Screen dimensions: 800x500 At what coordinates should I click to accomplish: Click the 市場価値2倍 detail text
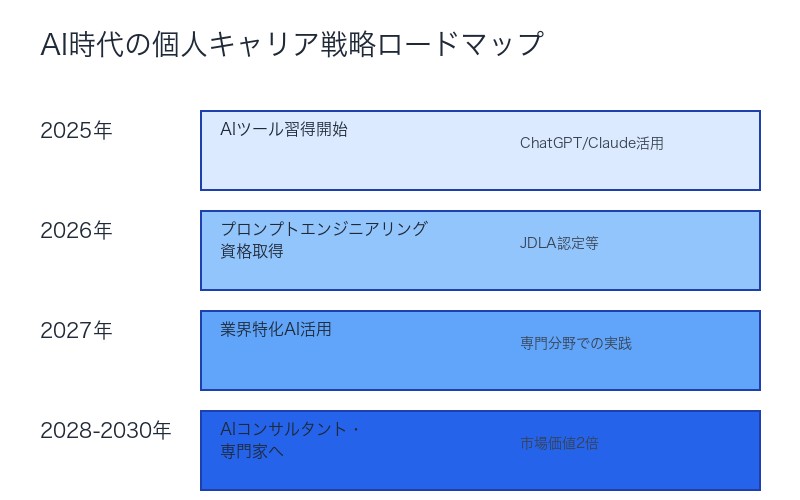[x=559, y=443]
